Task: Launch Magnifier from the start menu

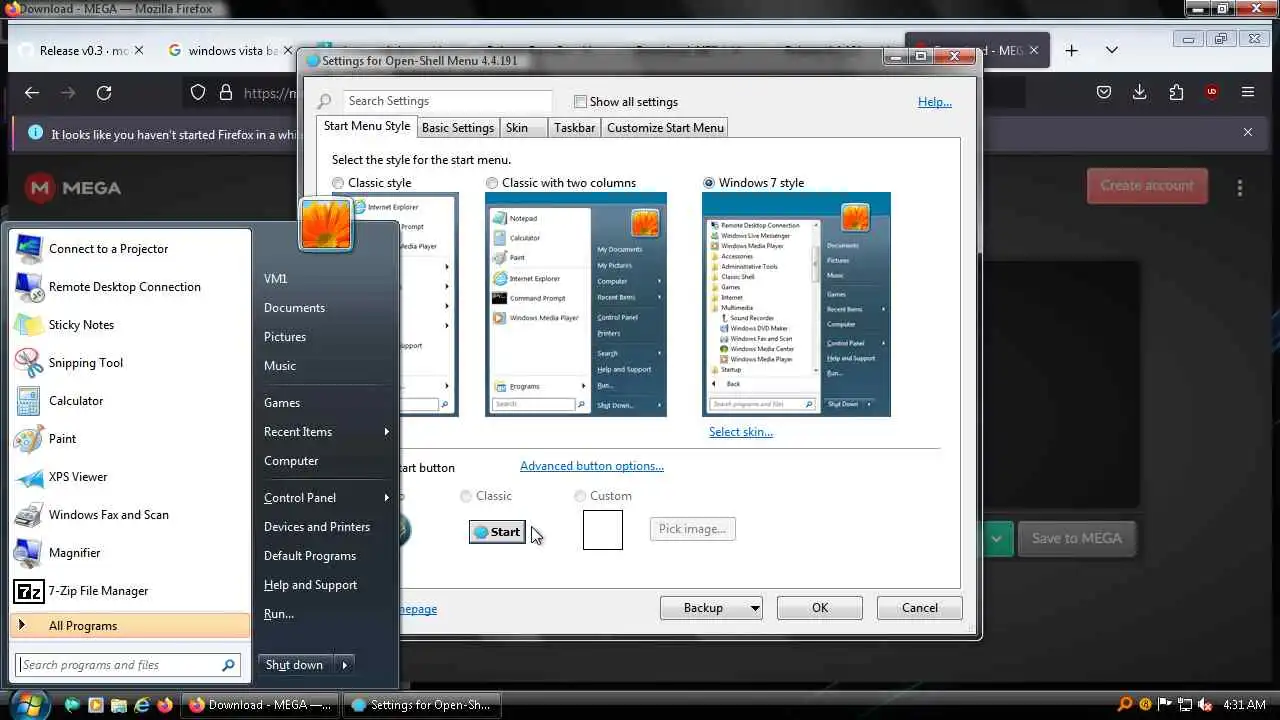Action: (x=130, y=553)
